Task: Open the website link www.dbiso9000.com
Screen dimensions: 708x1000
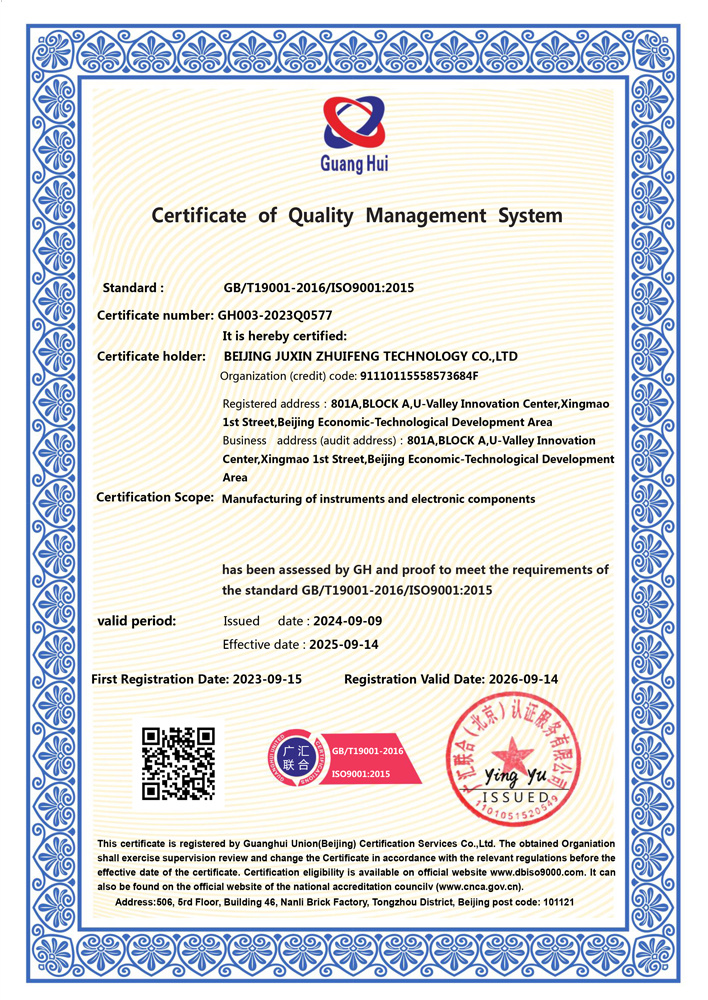Action: (536, 872)
